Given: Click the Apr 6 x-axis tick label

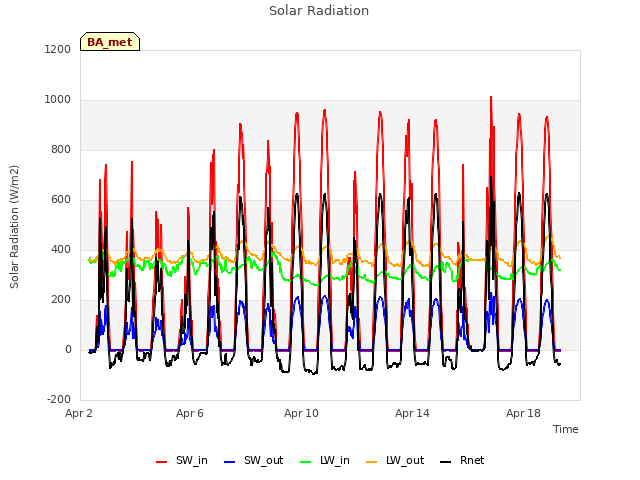Looking at the screenshot, I should (x=190, y=413).
